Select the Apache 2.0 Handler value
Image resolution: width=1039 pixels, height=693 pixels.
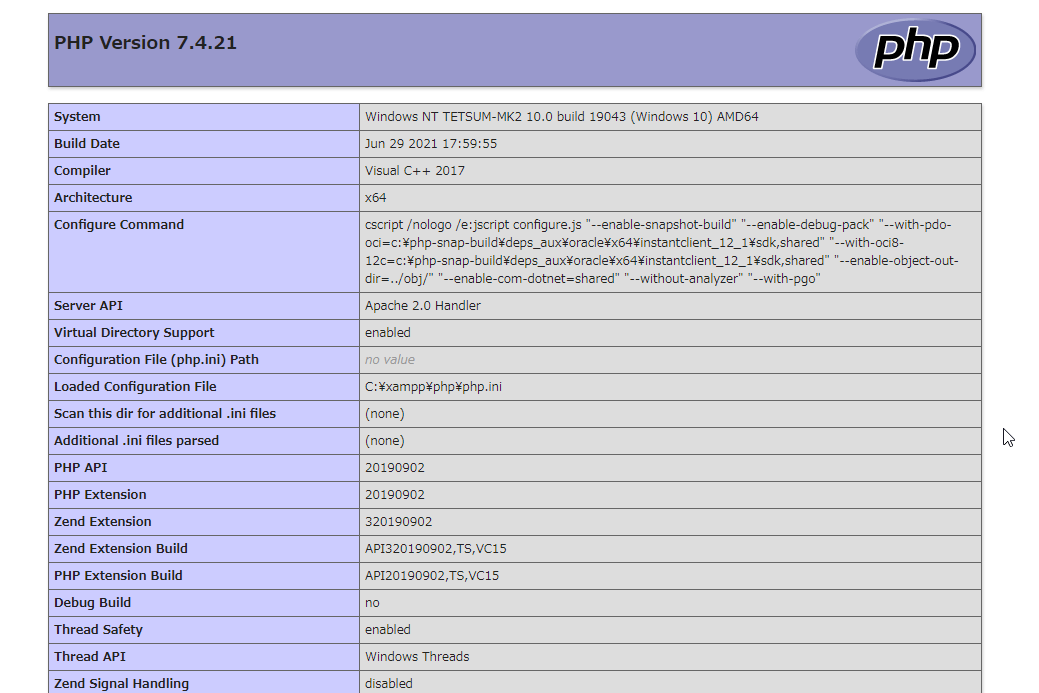tap(422, 306)
